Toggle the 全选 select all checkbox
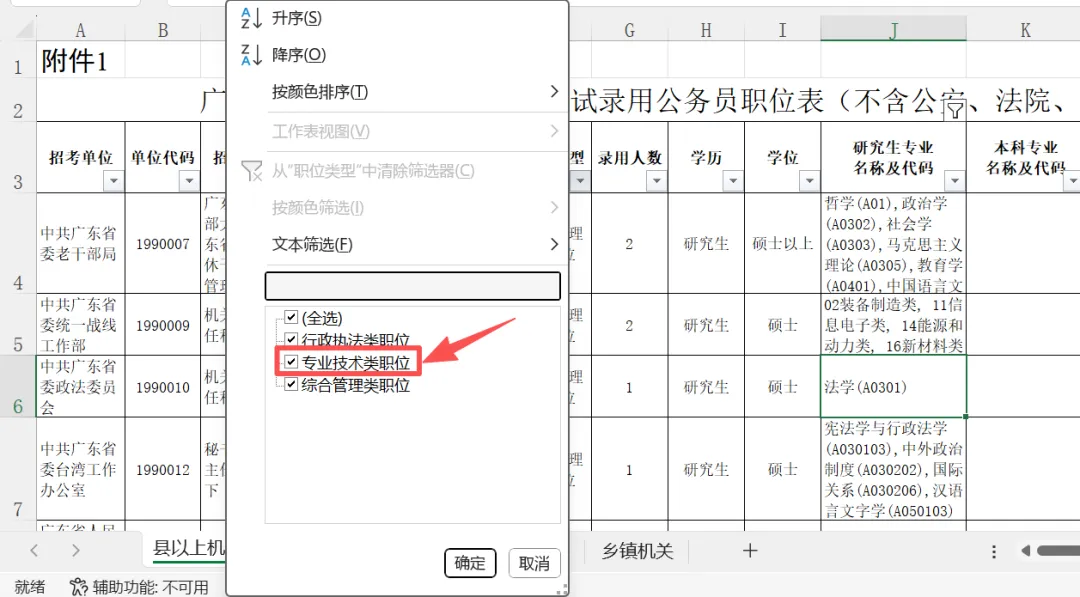Image resolution: width=1080 pixels, height=597 pixels. [292, 318]
